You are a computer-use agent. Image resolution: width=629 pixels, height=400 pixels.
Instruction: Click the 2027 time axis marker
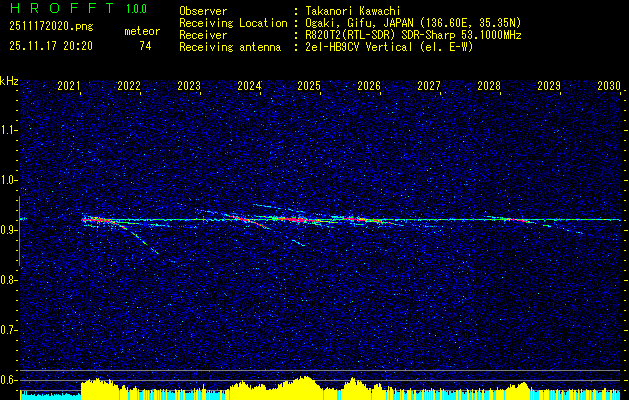429,85
